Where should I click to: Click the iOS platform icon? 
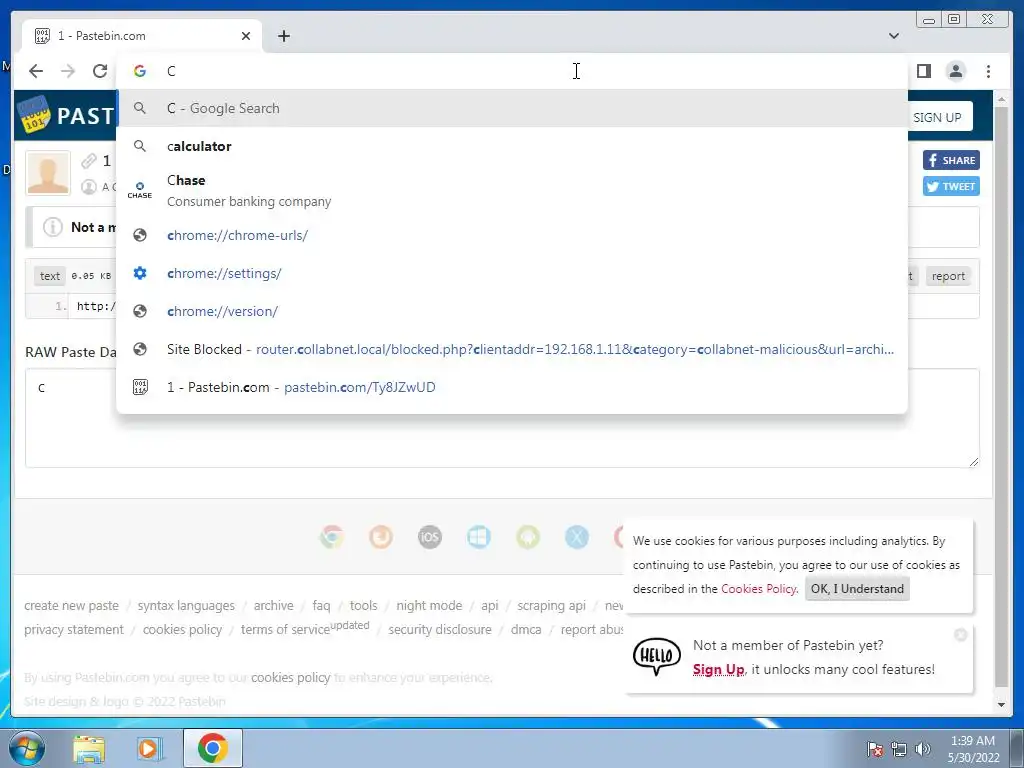430,537
